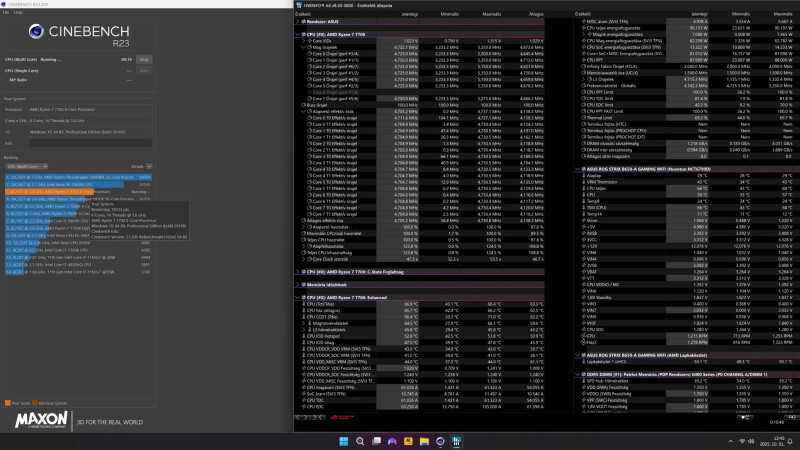Screen dimensions: 800x450
Task: Select the CPU PPT row in right pane
Action: 687,60
